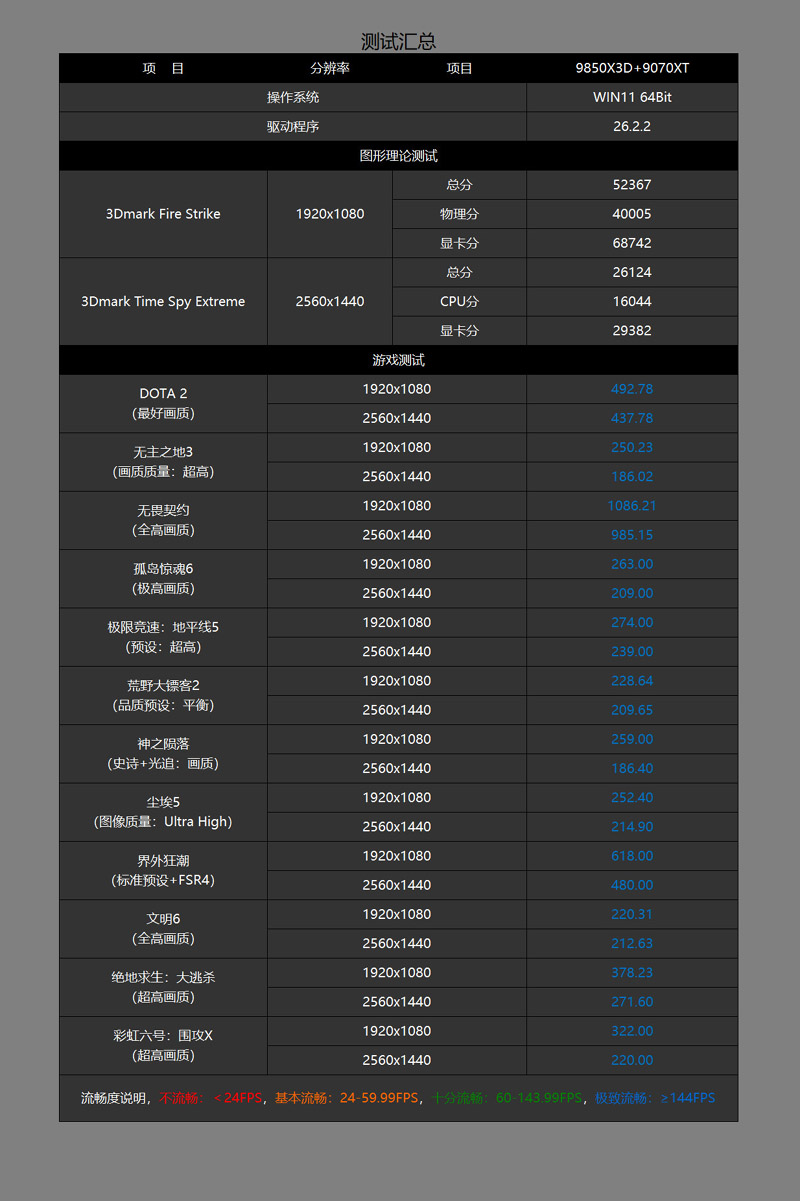This screenshot has width=800, height=1201.
Task: Click driver version 26.2.2 cell
Action: pyautogui.click(x=632, y=127)
